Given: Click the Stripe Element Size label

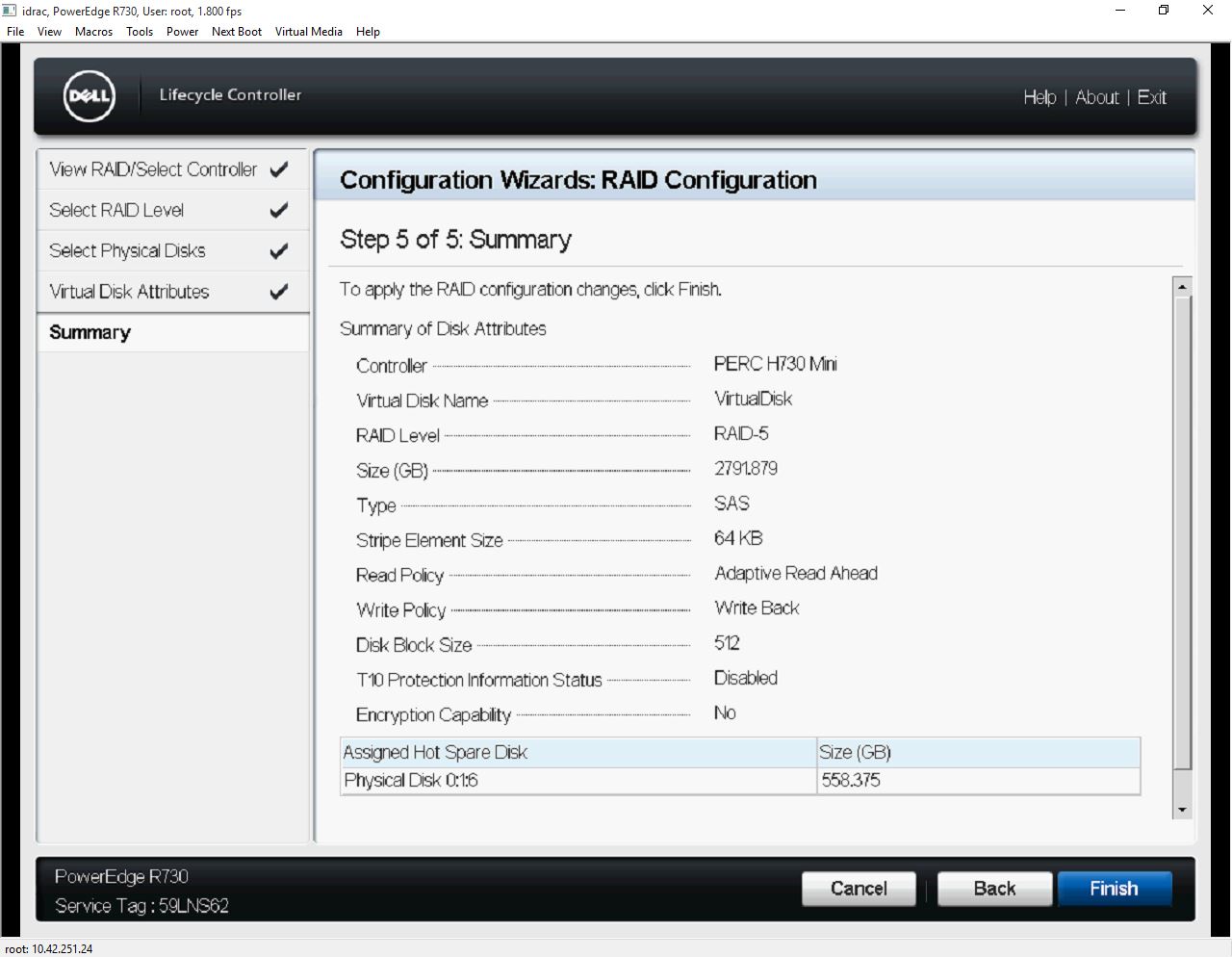Looking at the screenshot, I should click(x=429, y=540).
